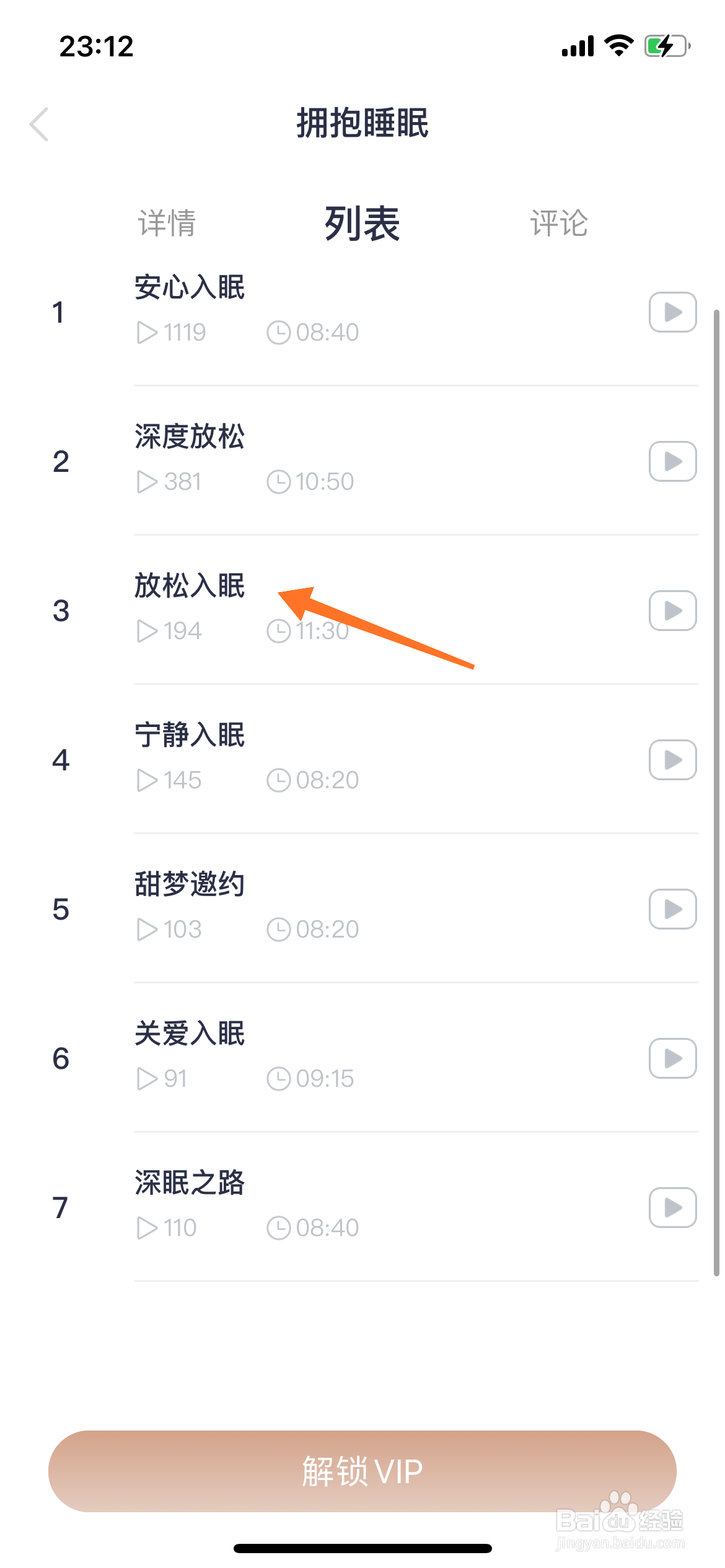
Task: Click the vertical scrollbar on the right
Action: click(x=716, y=793)
